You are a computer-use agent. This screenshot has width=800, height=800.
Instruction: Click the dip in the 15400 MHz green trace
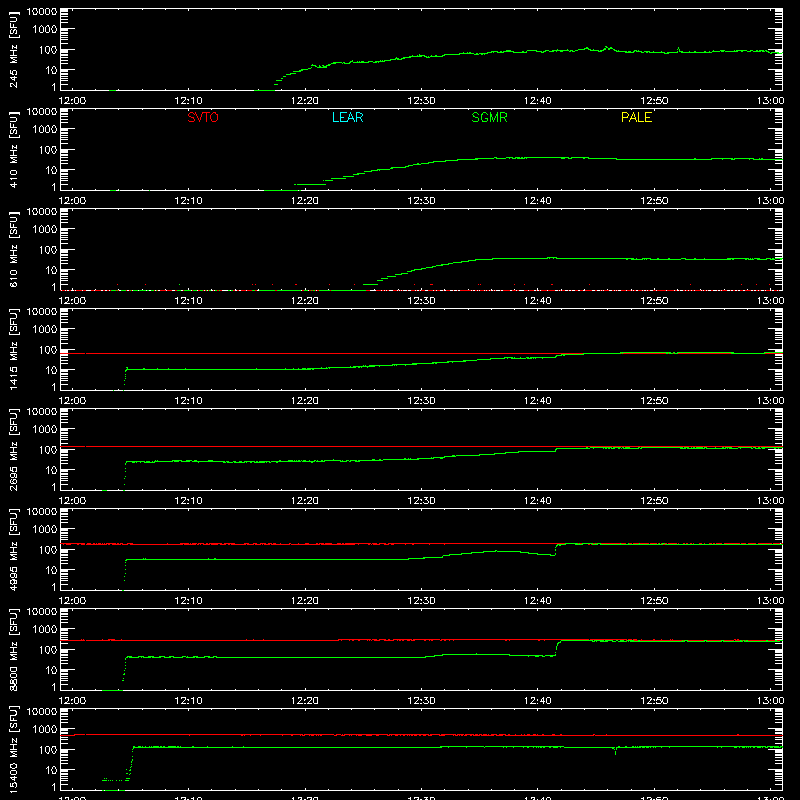coord(615,751)
